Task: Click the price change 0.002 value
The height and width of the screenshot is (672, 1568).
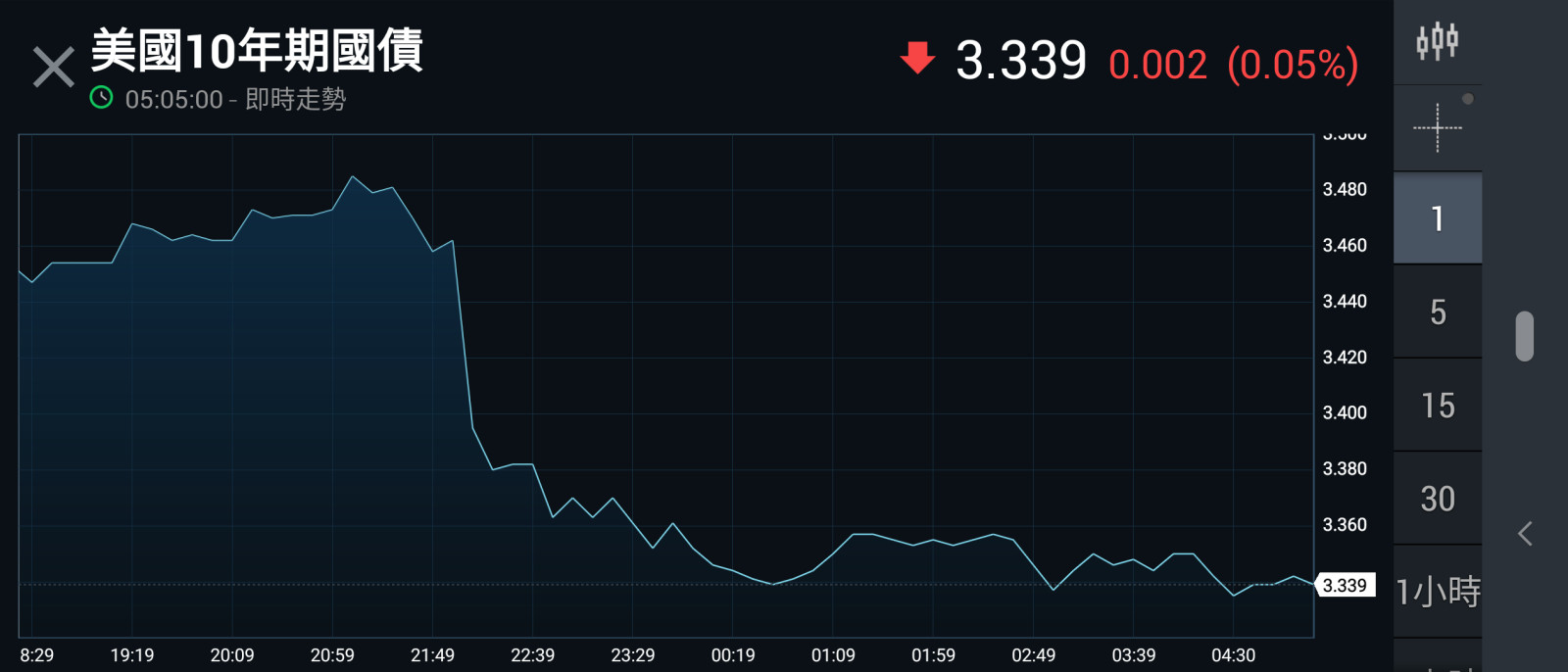Action: (x=1157, y=65)
